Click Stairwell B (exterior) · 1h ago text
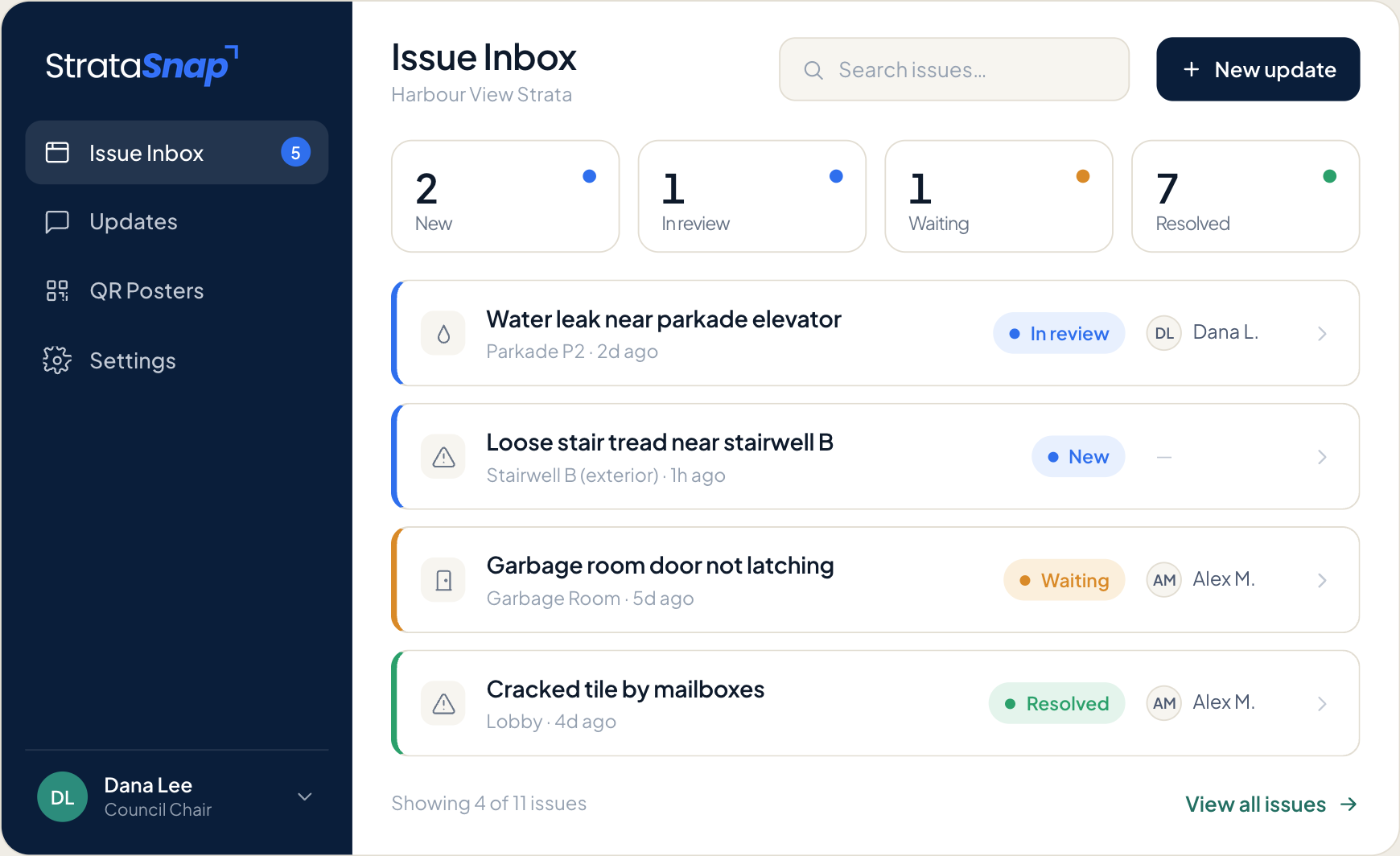The image size is (1400, 856). tap(606, 475)
